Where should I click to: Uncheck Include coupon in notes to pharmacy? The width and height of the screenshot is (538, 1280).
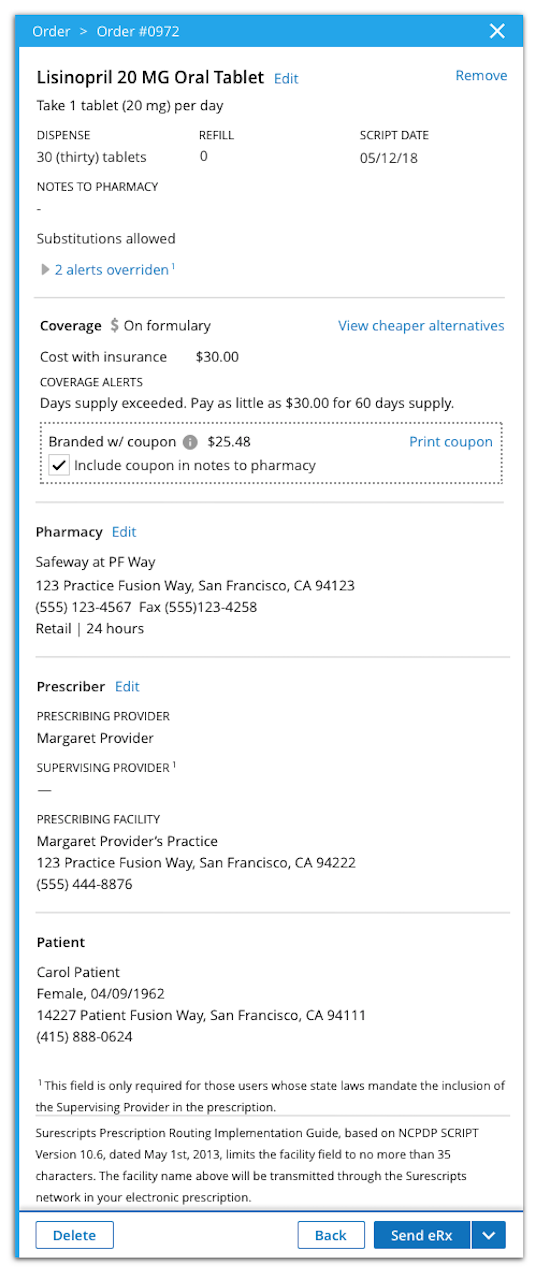click(x=59, y=465)
